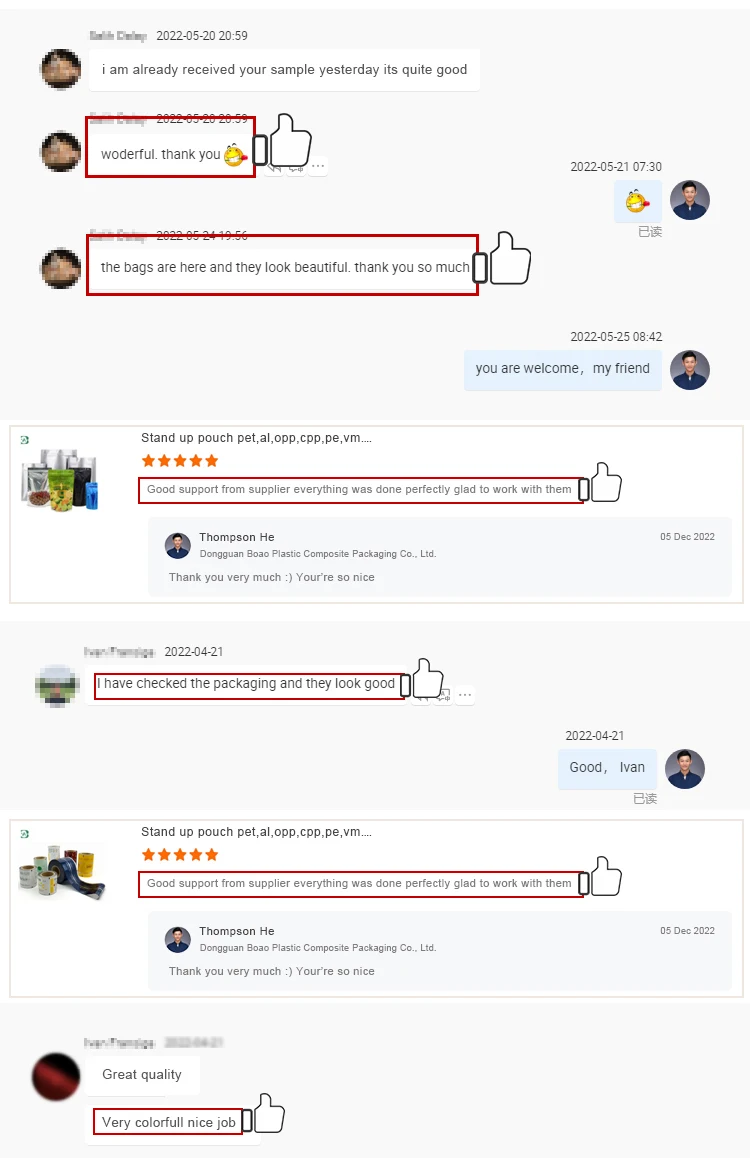Click the five-star rating on first pouch review
The image size is (750, 1158).
click(180, 461)
